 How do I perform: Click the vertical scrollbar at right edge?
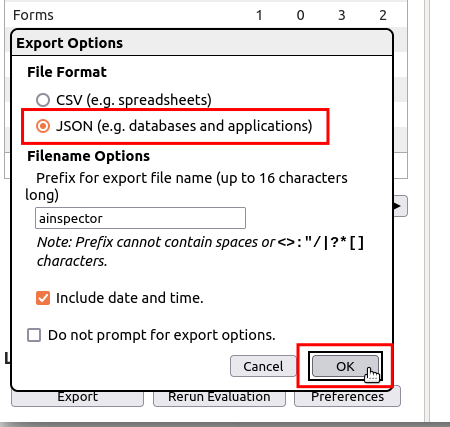pos(427,210)
